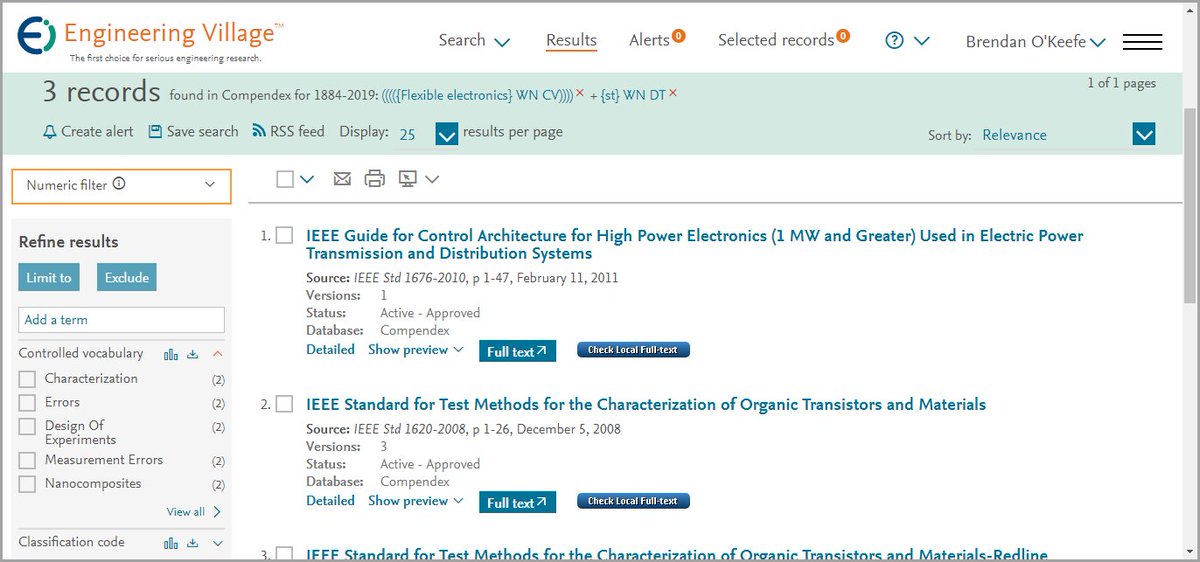Toggle the select-all records checkbox
The width and height of the screenshot is (1200, 562).
tap(285, 179)
